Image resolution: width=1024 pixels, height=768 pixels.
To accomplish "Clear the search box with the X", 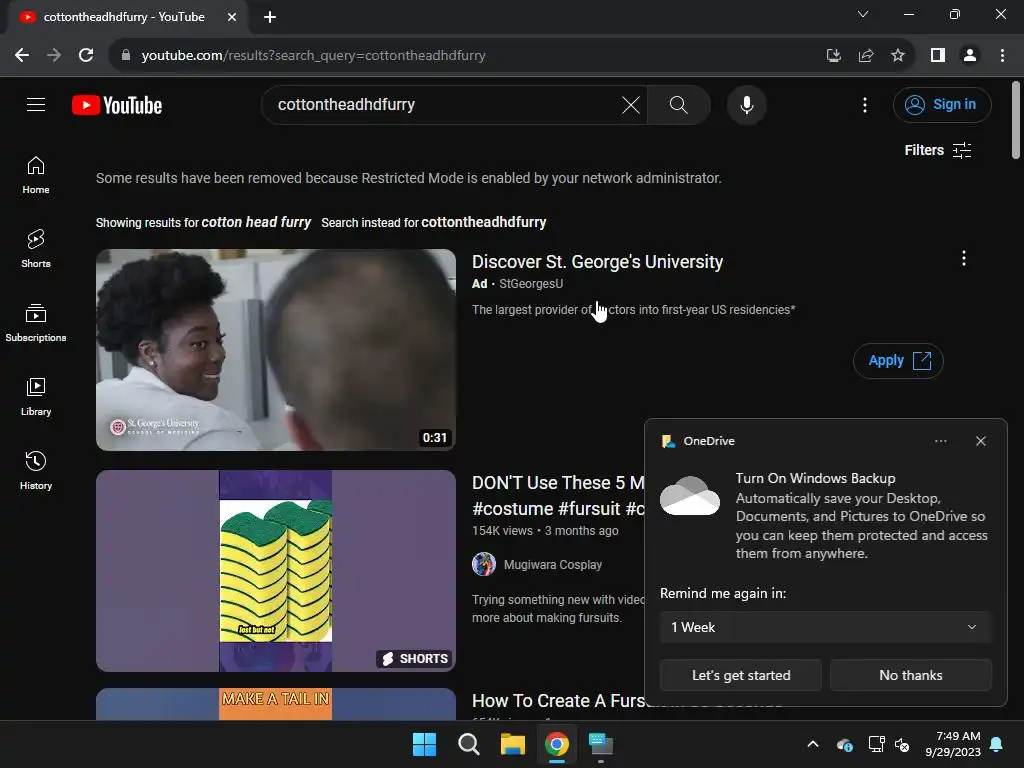I will (631, 104).
